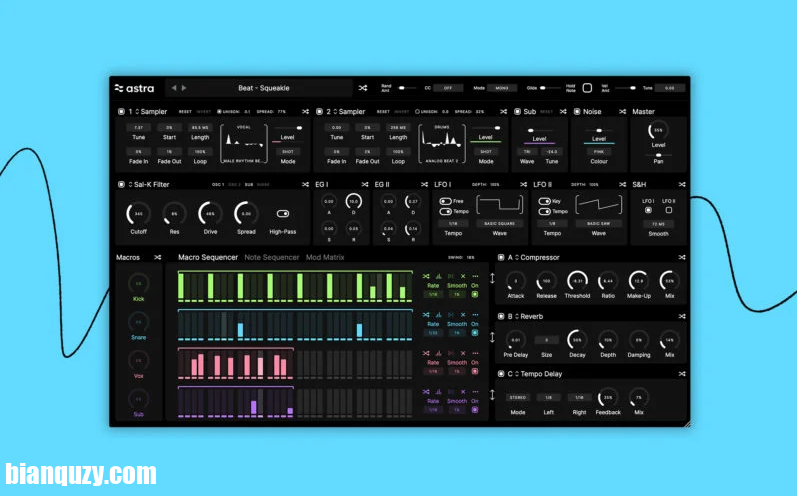The height and width of the screenshot is (496, 797).
Task: Click the reorder arrow beside the Compressor
Action: coord(492,278)
